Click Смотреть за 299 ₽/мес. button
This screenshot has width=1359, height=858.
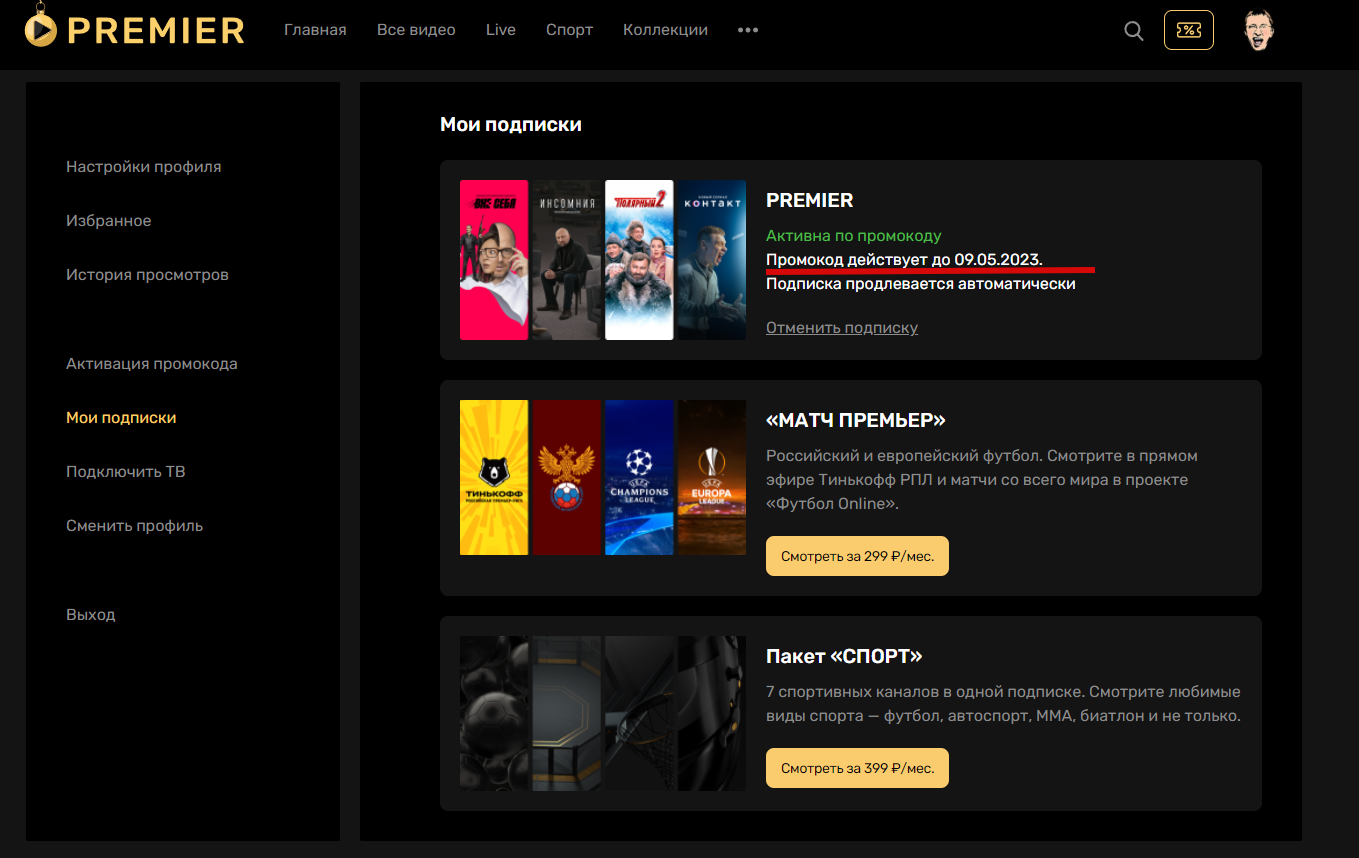click(x=857, y=556)
